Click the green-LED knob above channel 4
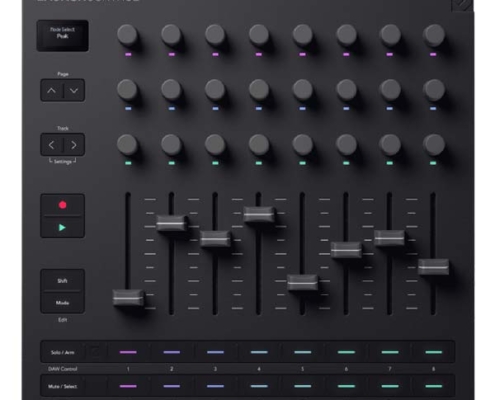The image size is (495, 400). [259, 144]
